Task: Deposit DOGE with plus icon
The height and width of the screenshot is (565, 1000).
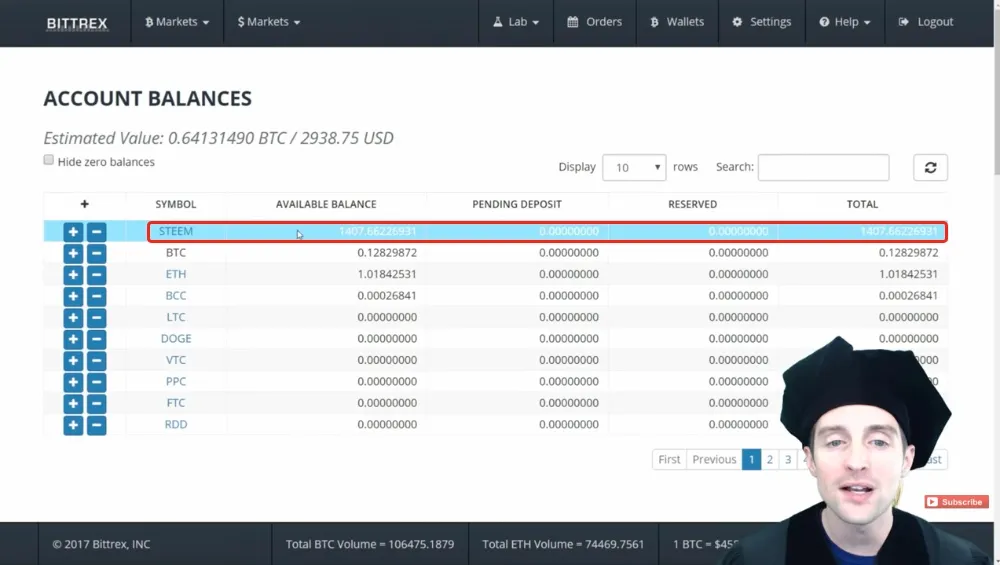Action: tap(73, 339)
